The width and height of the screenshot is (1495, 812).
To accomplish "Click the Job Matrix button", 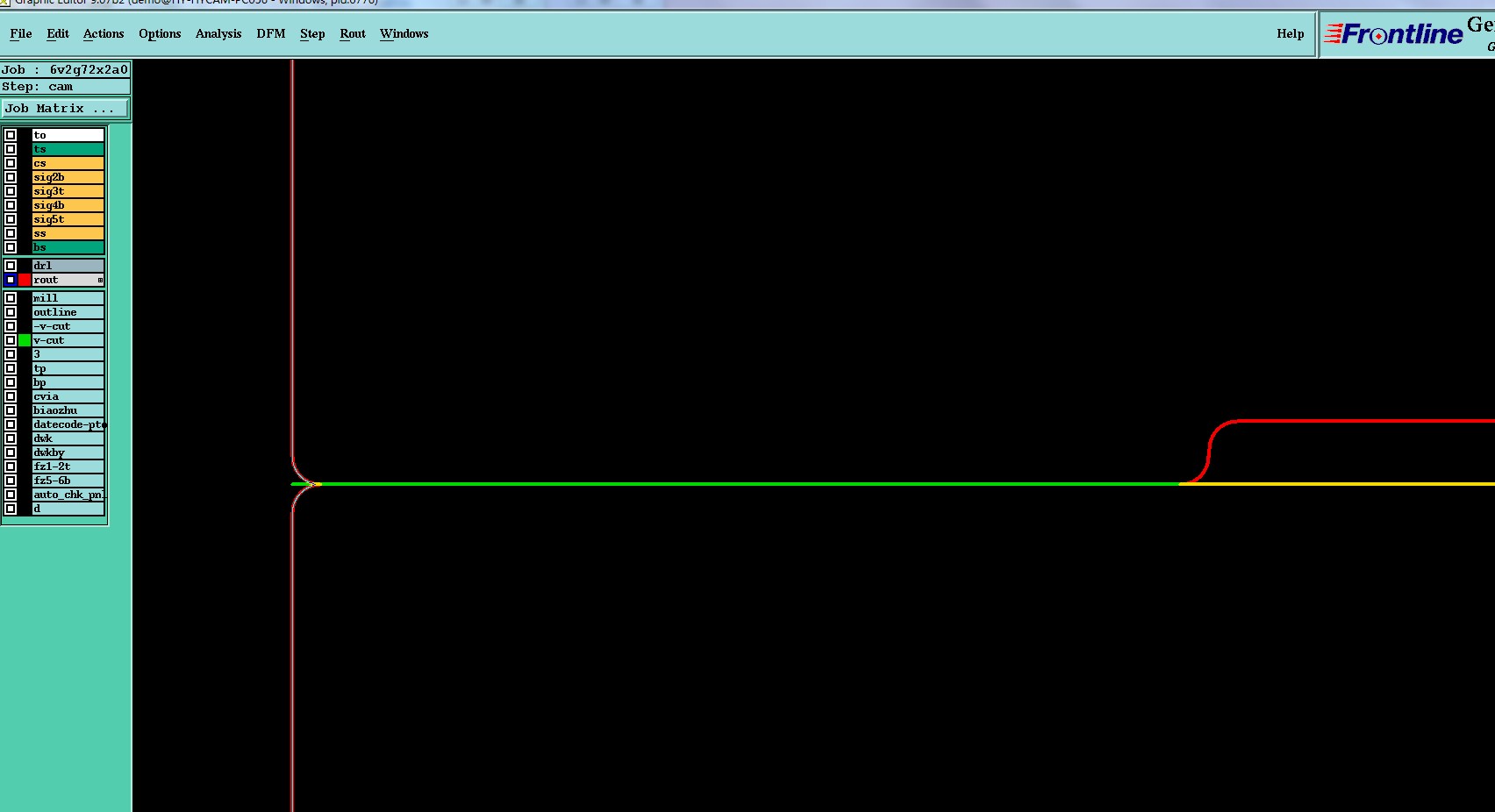I will click(65, 109).
